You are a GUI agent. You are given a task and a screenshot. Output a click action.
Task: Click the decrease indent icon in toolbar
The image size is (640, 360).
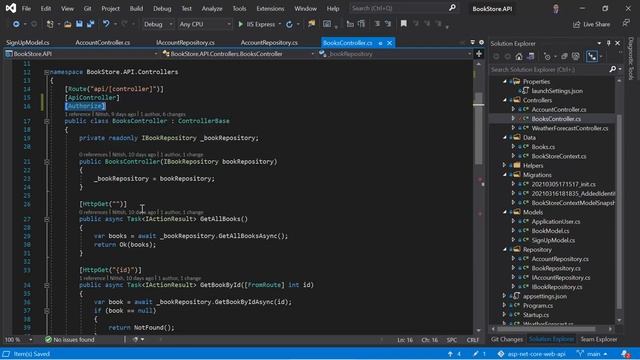[x=377, y=24]
